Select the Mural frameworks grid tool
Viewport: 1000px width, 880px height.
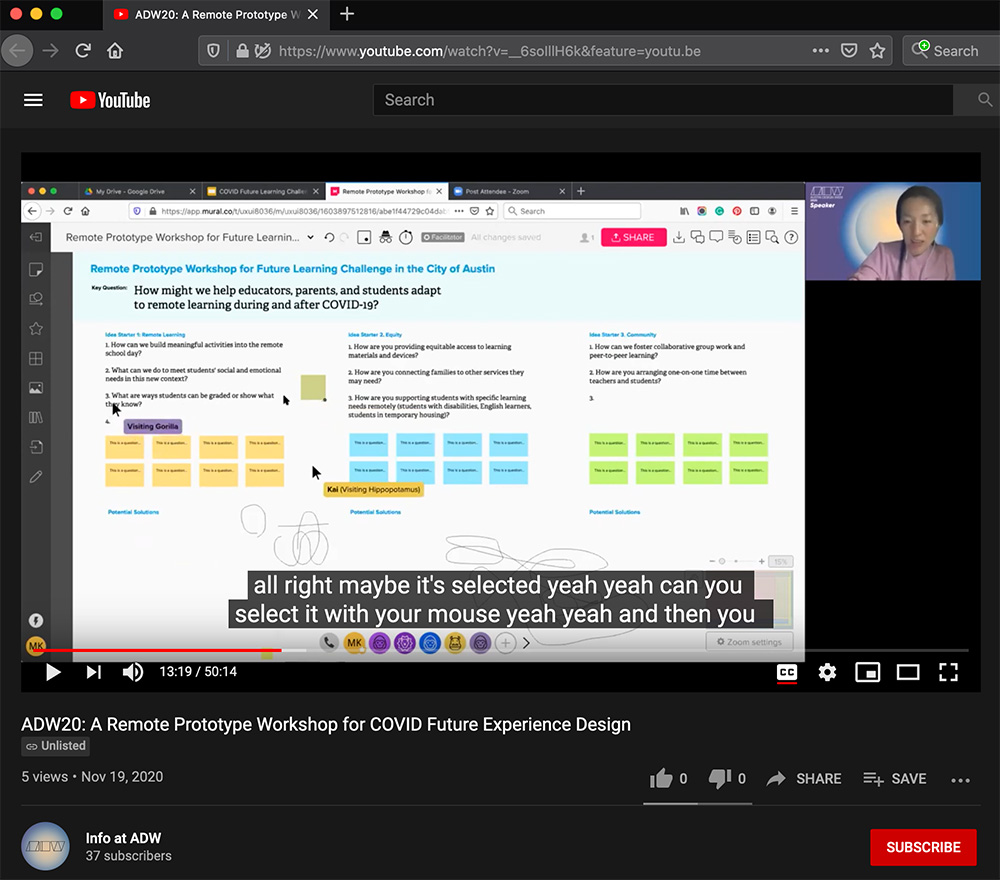point(36,358)
